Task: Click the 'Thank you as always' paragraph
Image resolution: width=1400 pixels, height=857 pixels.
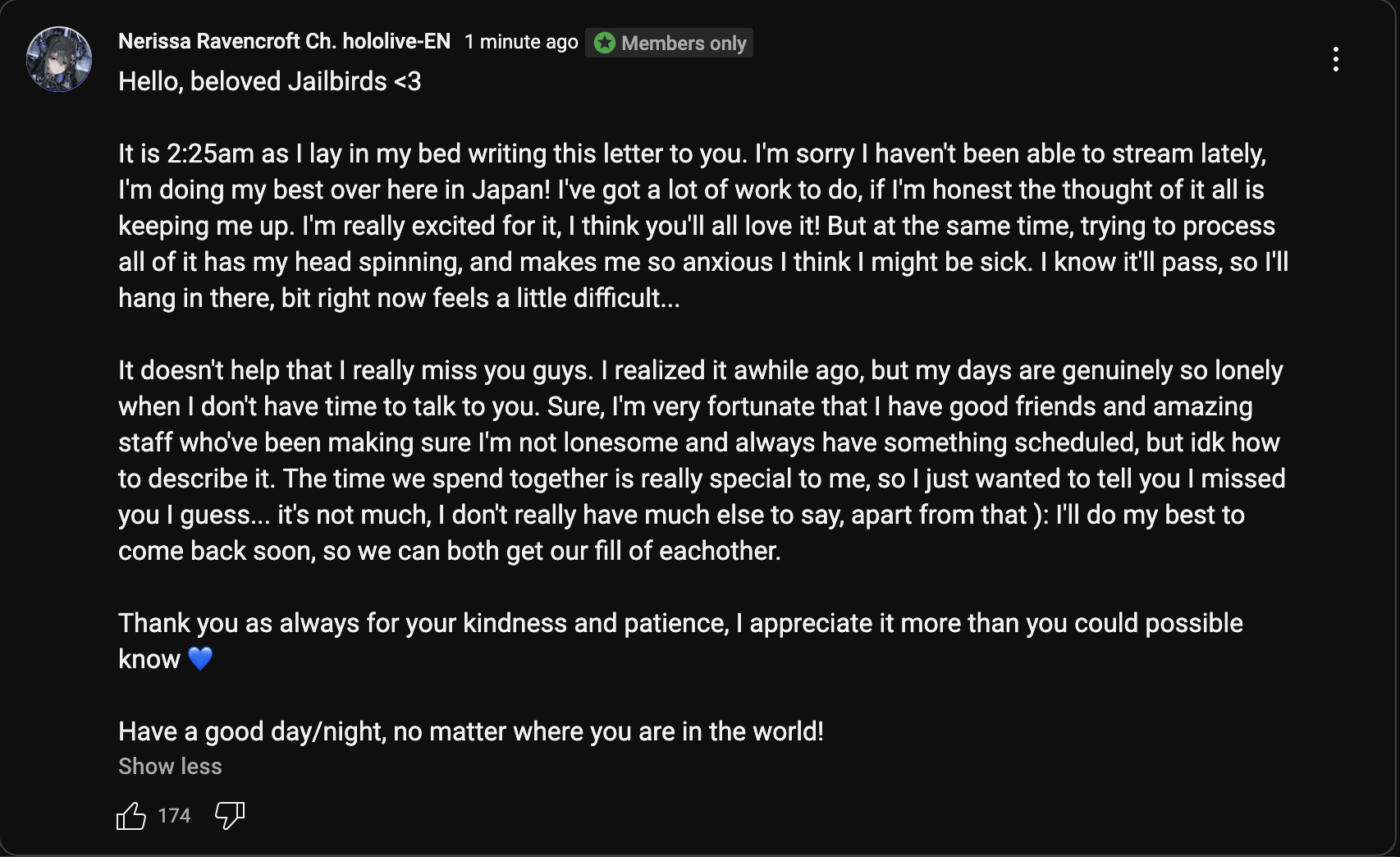Action: [680, 641]
